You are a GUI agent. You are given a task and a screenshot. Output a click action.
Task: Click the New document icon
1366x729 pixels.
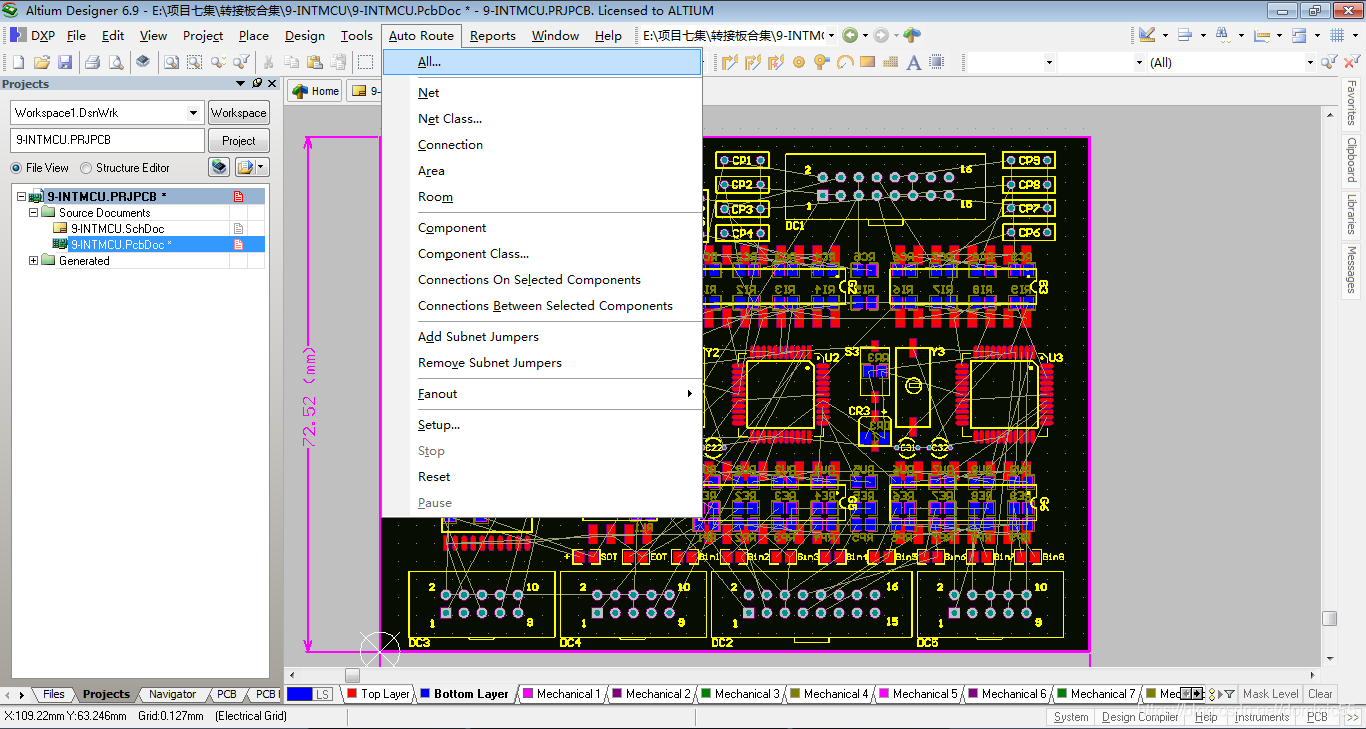[18, 62]
